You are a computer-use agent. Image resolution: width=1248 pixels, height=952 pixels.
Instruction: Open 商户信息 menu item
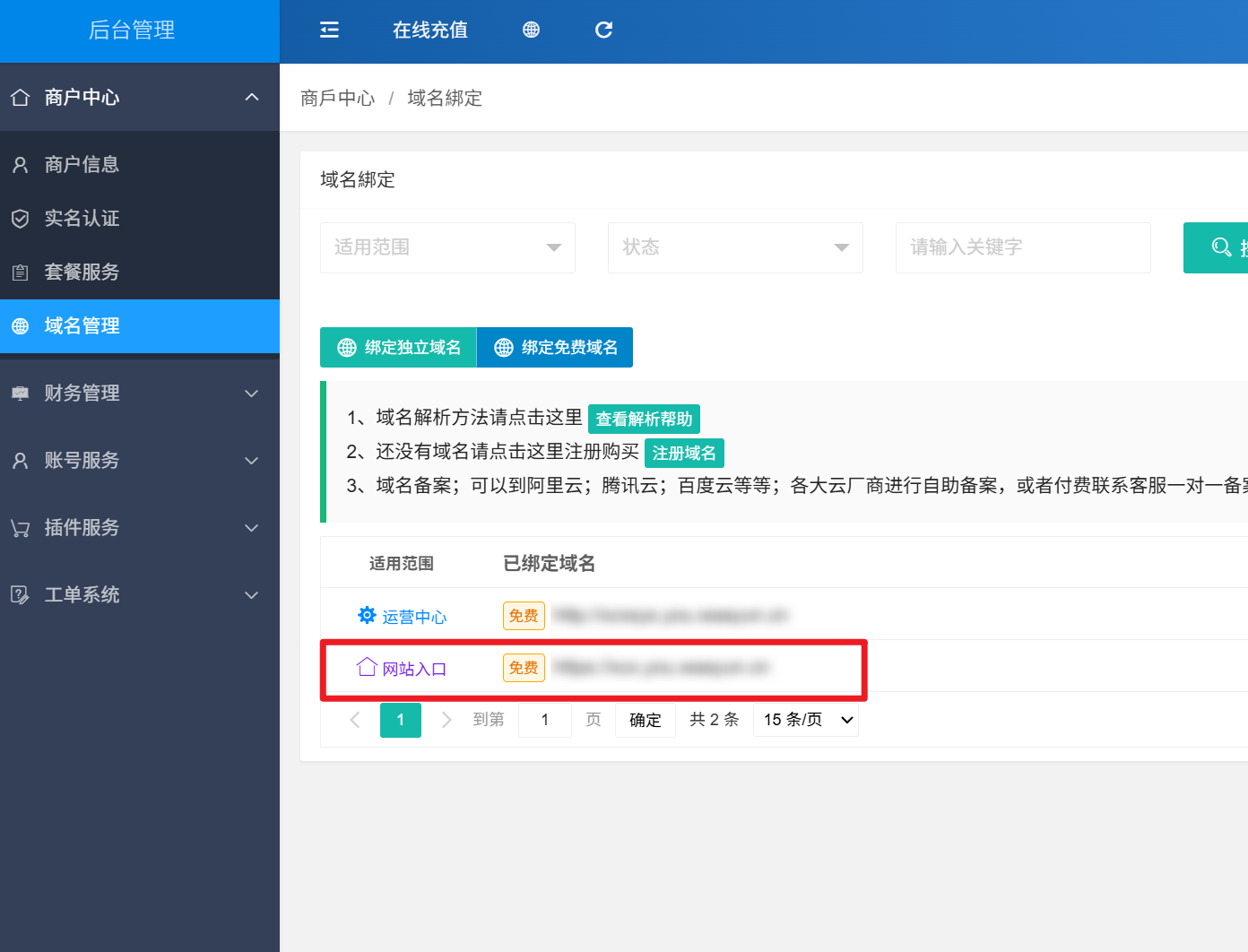[x=140, y=165]
